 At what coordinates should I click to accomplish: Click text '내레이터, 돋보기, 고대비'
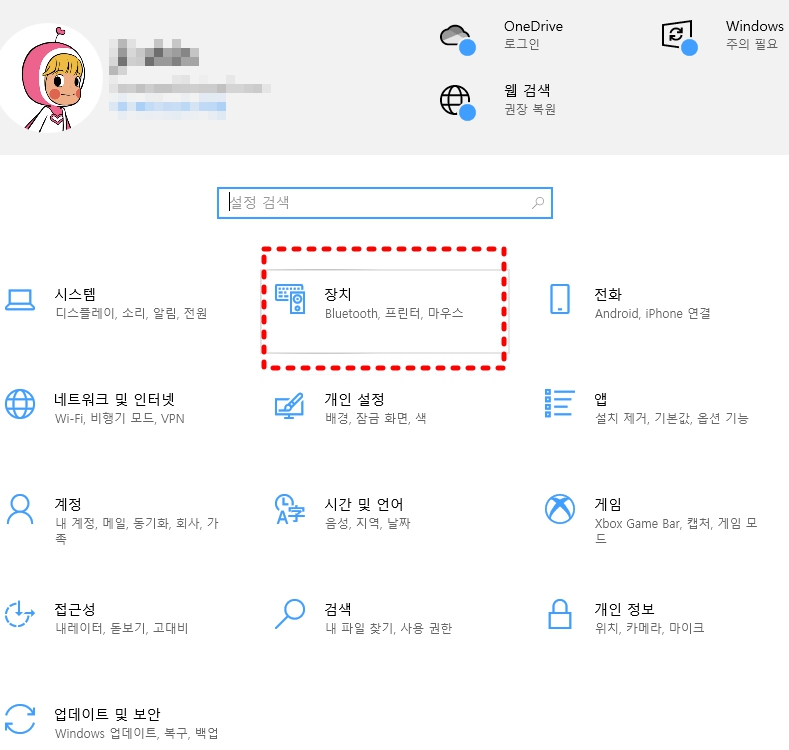click(x=121, y=628)
